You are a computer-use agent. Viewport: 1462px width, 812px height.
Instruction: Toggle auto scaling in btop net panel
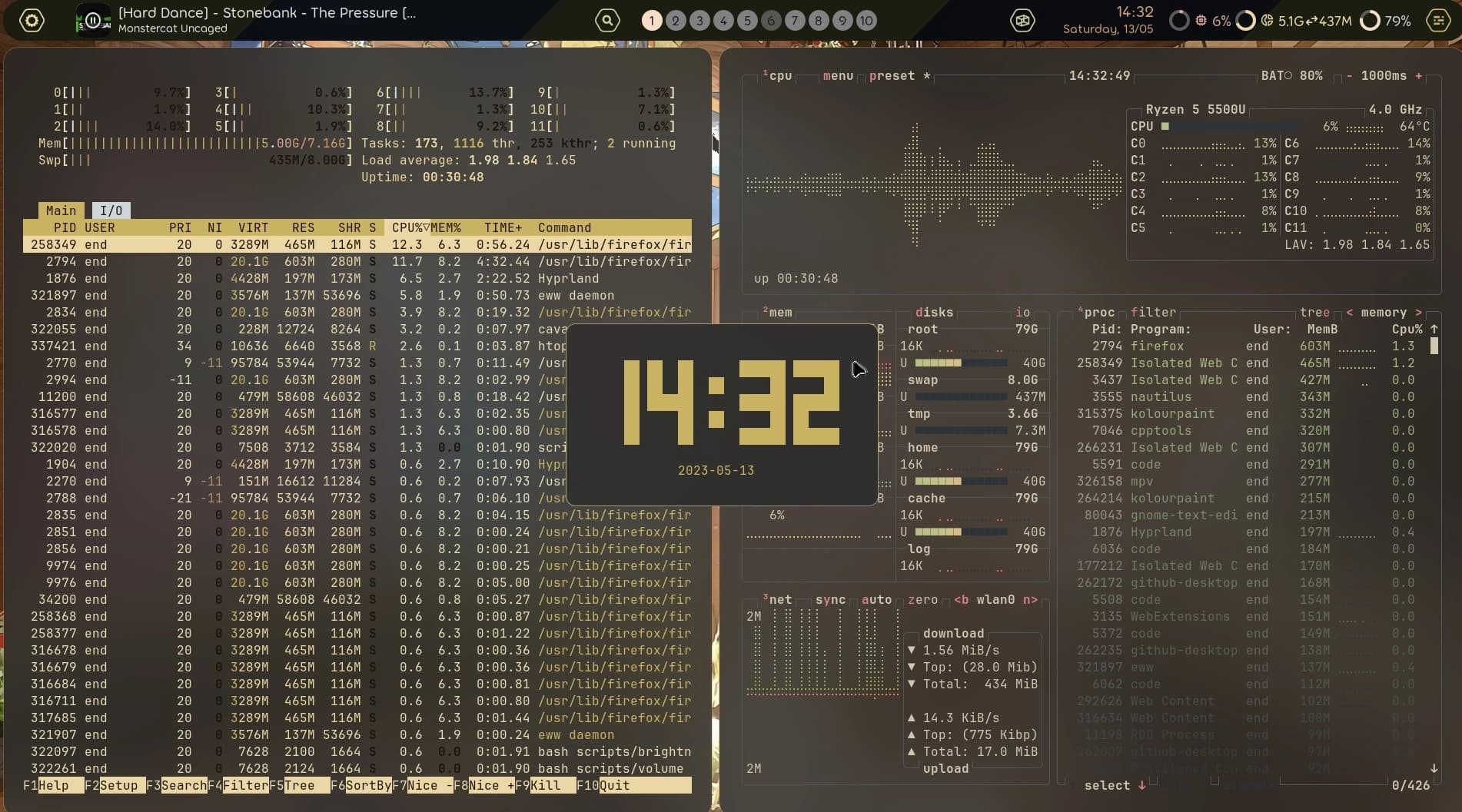[x=876, y=599]
